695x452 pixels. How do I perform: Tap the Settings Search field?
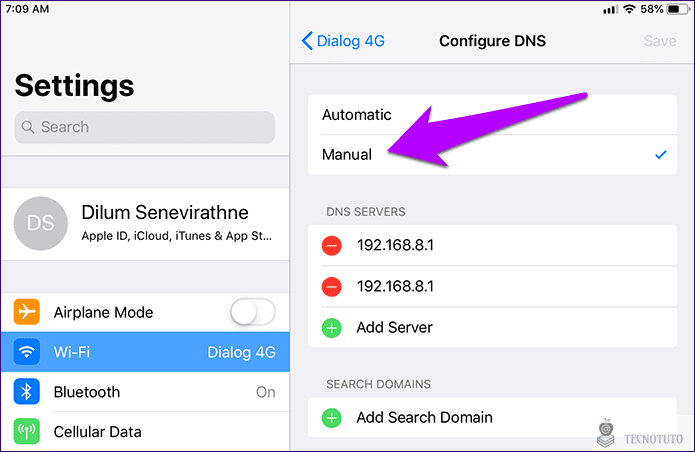(x=145, y=127)
